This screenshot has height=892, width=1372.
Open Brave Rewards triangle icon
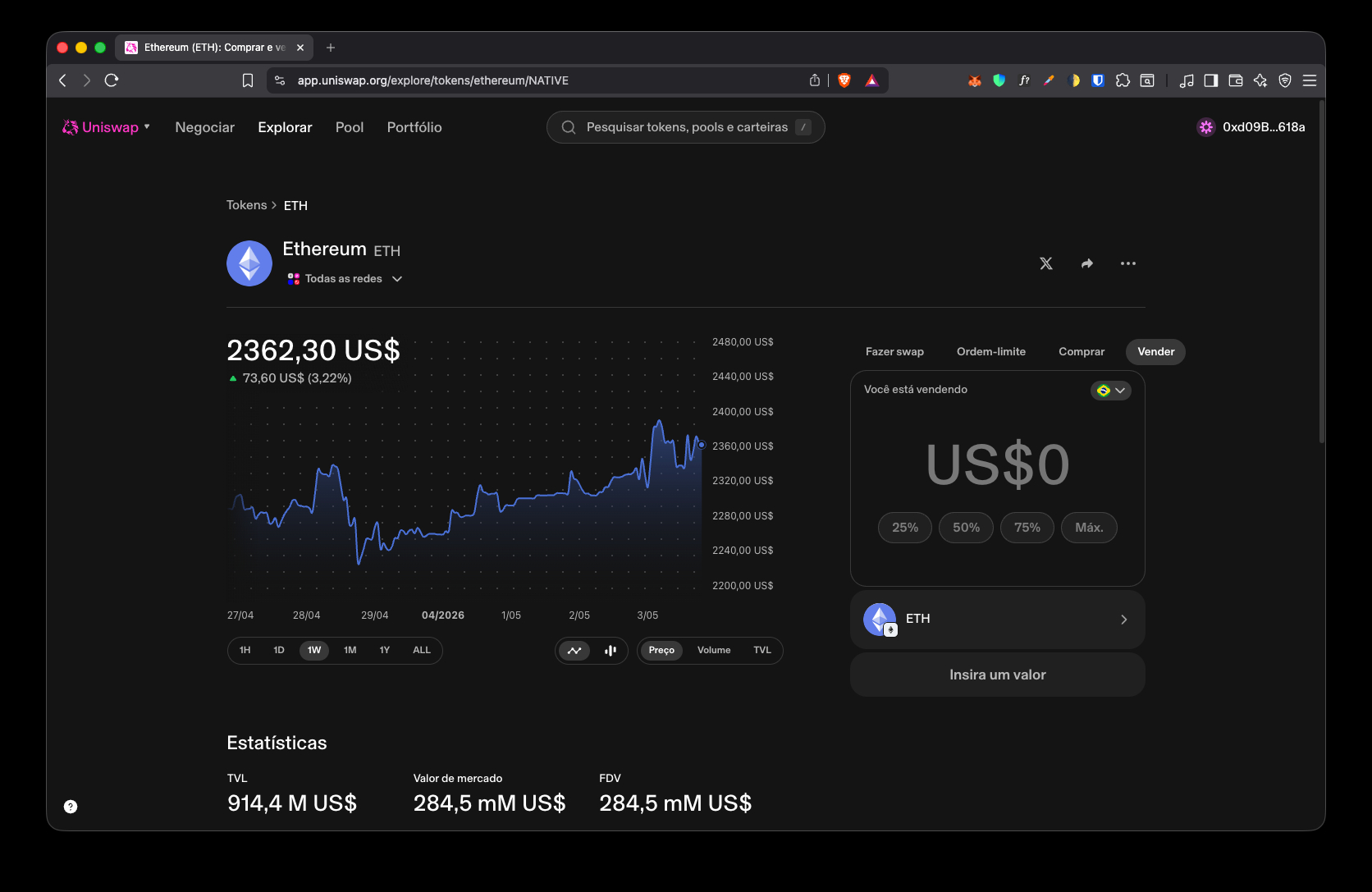click(x=871, y=80)
